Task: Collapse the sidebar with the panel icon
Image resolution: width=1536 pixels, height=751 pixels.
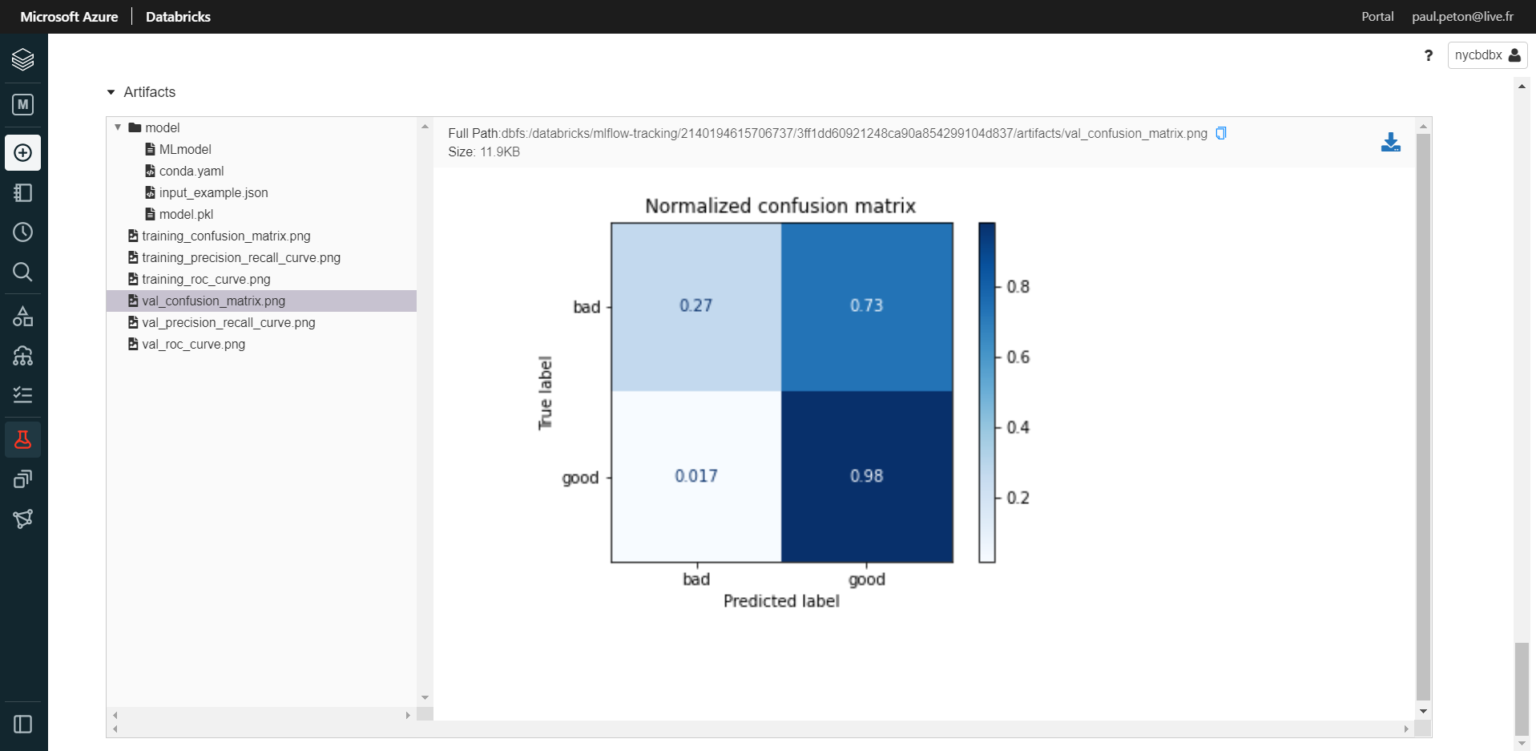Action: coord(22,724)
